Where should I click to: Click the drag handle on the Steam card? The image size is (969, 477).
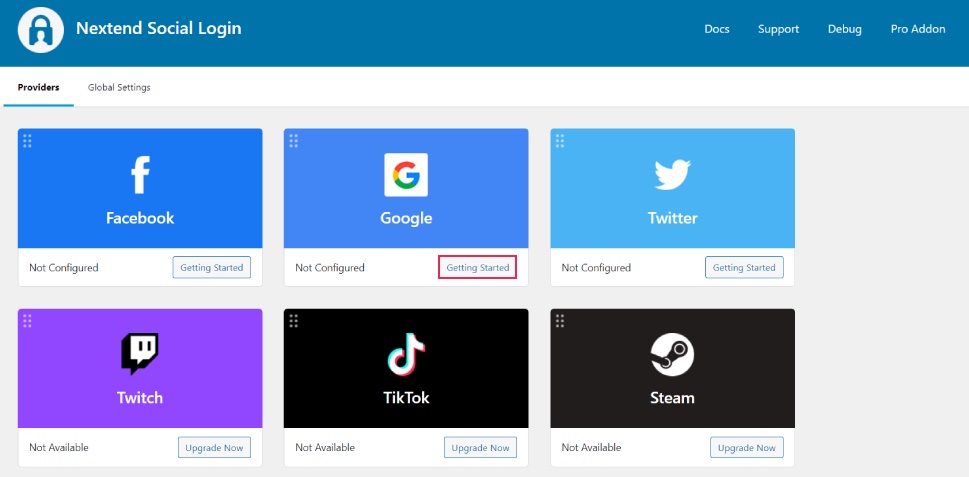click(x=560, y=321)
